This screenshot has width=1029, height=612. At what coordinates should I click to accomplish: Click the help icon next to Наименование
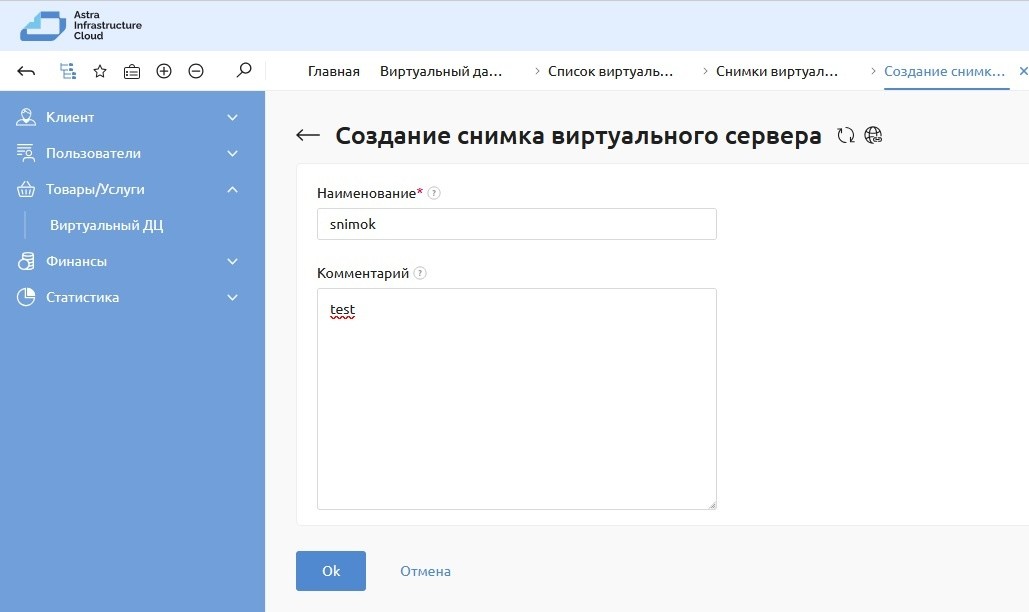pos(434,193)
